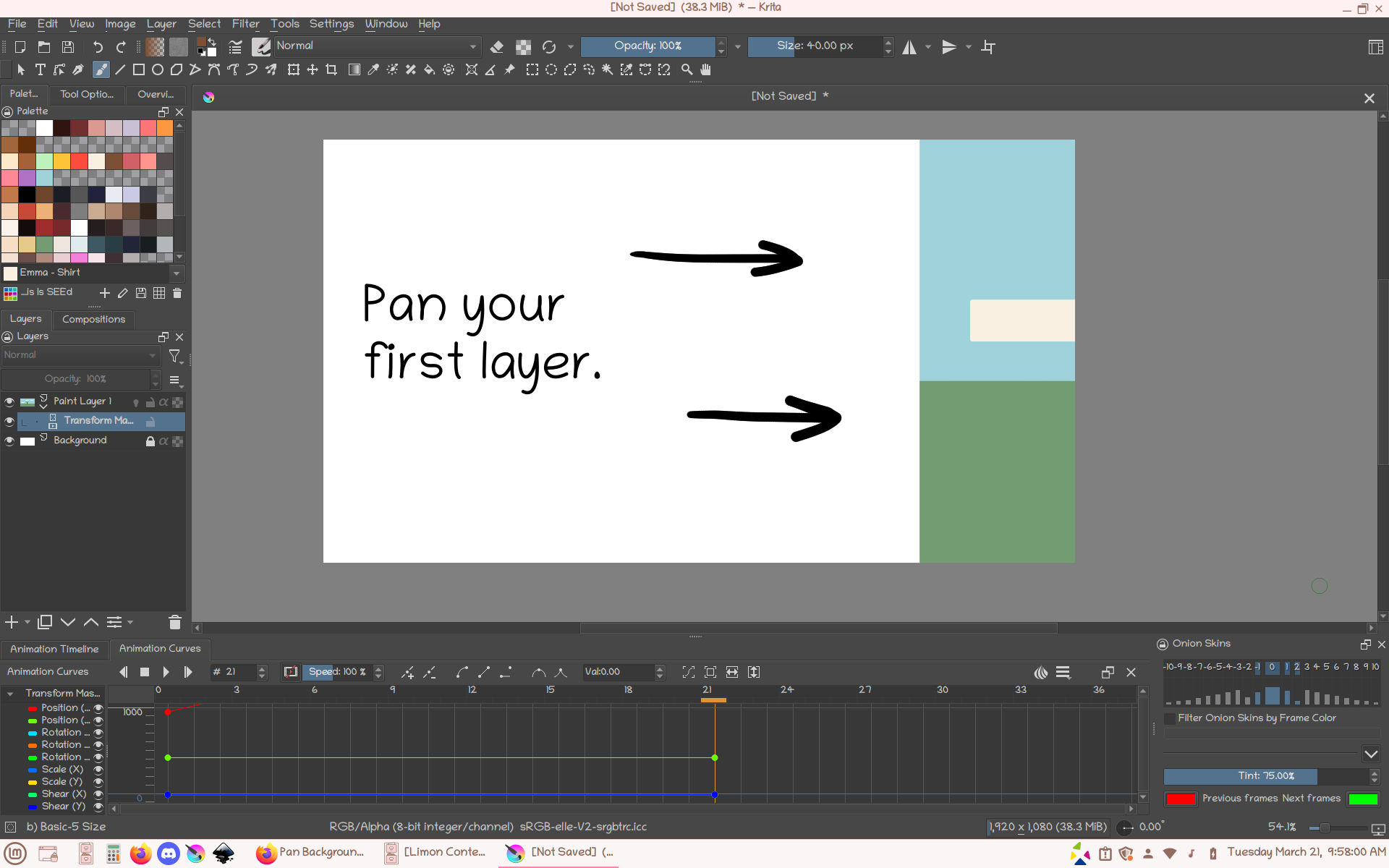Open Firefox from the taskbar
This screenshot has height=868, width=1389.
pyautogui.click(x=140, y=854)
